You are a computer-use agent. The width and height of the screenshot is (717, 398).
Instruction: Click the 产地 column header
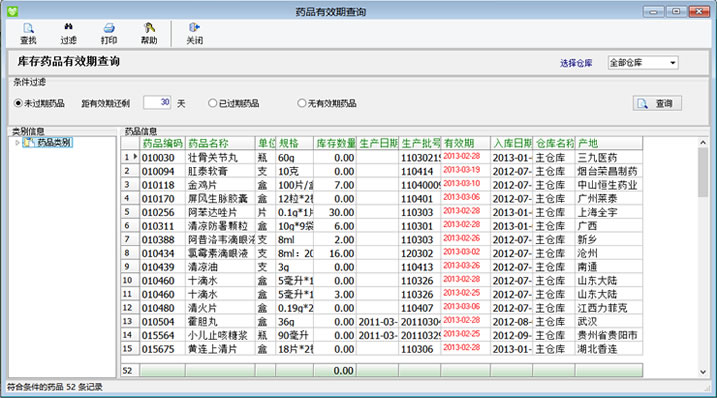pyautogui.click(x=609, y=143)
